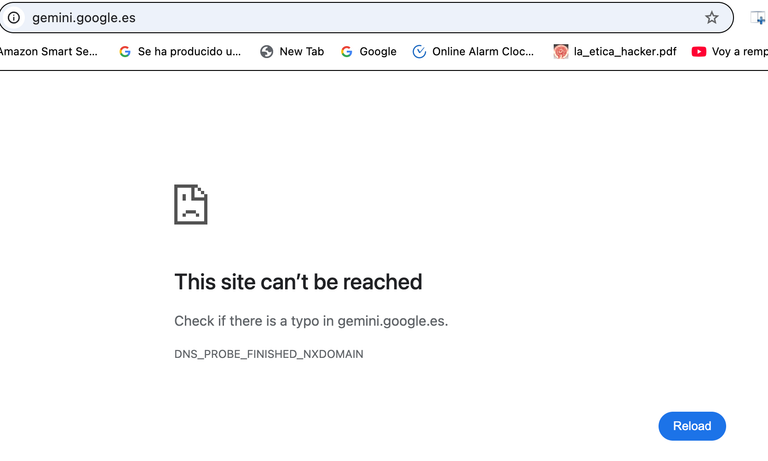Open the Amazon Smart Se... bookmark
Viewport: 768px width, 461px height.
click(48, 51)
